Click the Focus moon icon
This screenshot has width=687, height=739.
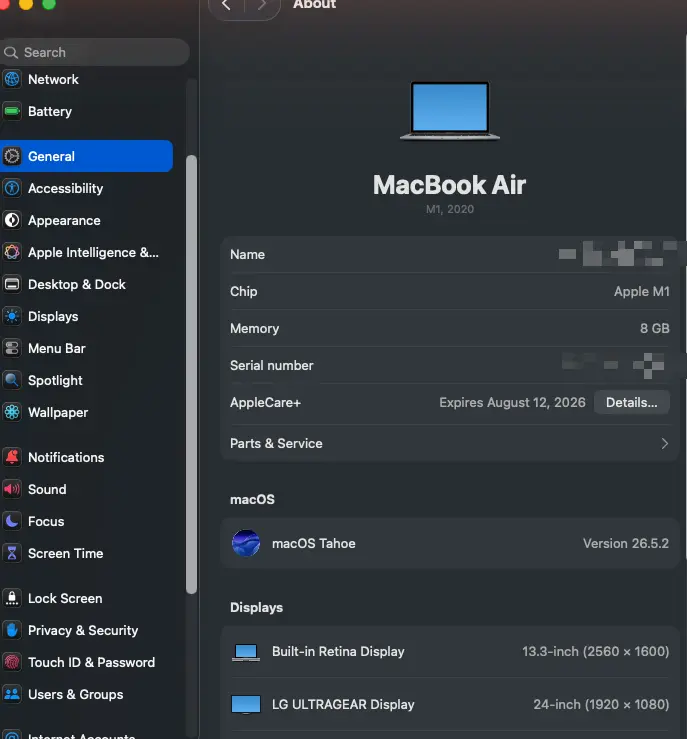tap(12, 521)
